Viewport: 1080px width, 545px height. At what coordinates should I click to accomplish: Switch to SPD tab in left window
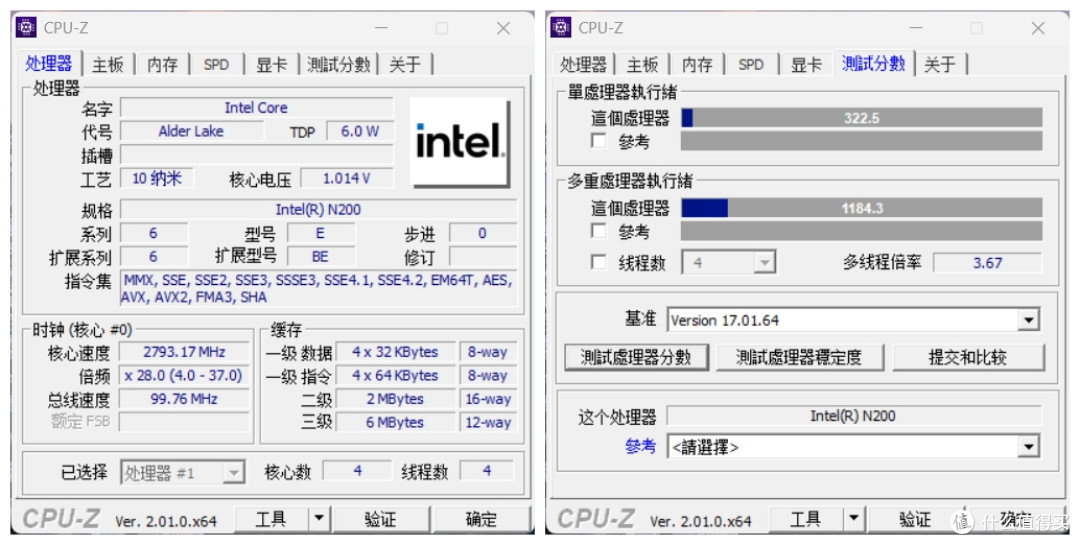pos(216,65)
